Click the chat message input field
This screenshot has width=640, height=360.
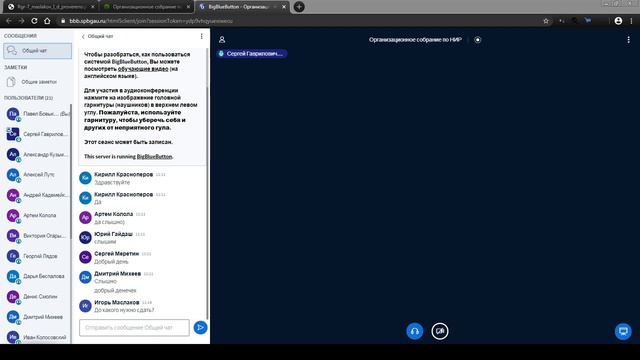[x=134, y=327]
